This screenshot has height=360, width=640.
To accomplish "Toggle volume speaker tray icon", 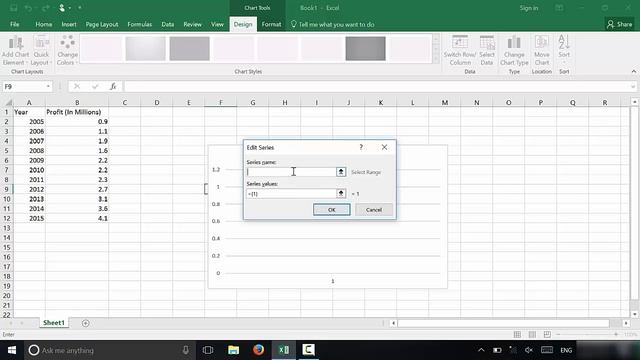I will click(x=529, y=350).
